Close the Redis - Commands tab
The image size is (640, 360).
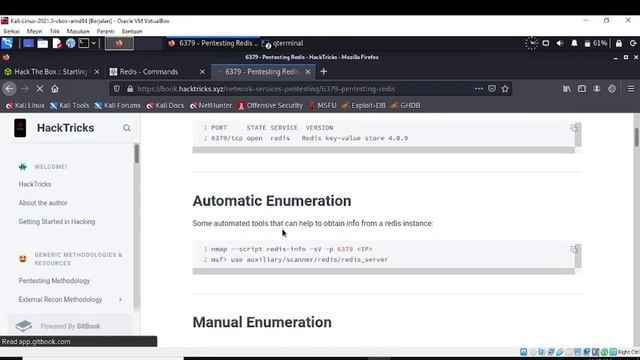click(x=202, y=72)
